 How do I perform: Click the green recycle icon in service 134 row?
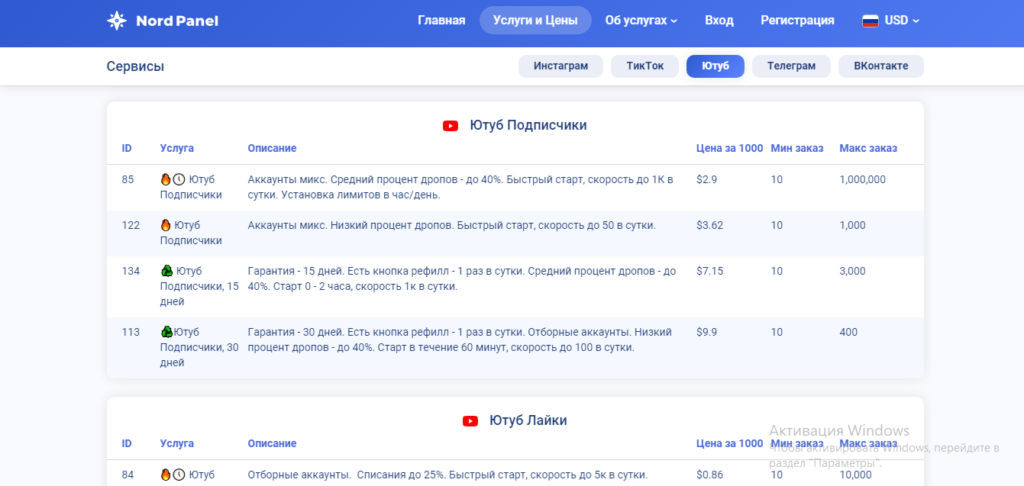click(x=167, y=271)
